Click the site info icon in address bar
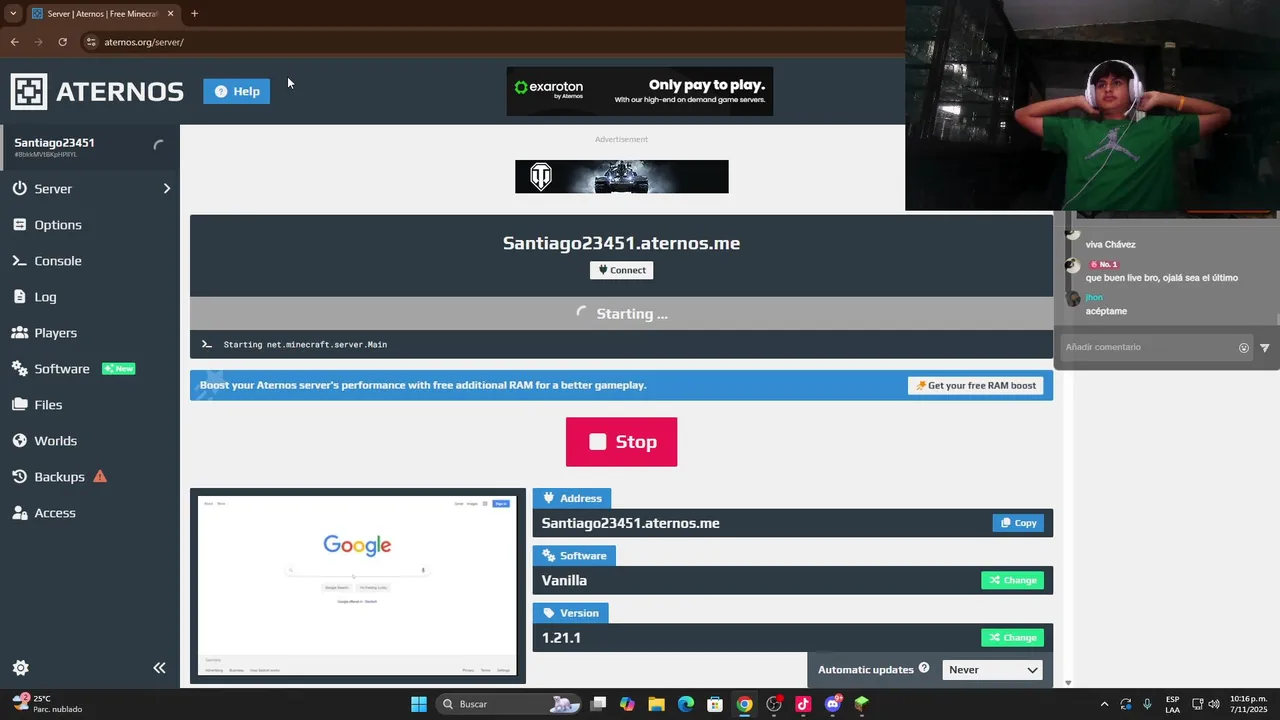Image resolution: width=1280 pixels, height=720 pixels. [91, 42]
